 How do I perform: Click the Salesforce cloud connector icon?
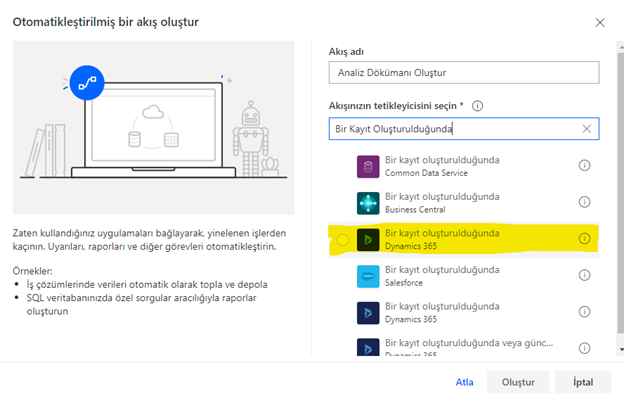(x=368, y=276)
